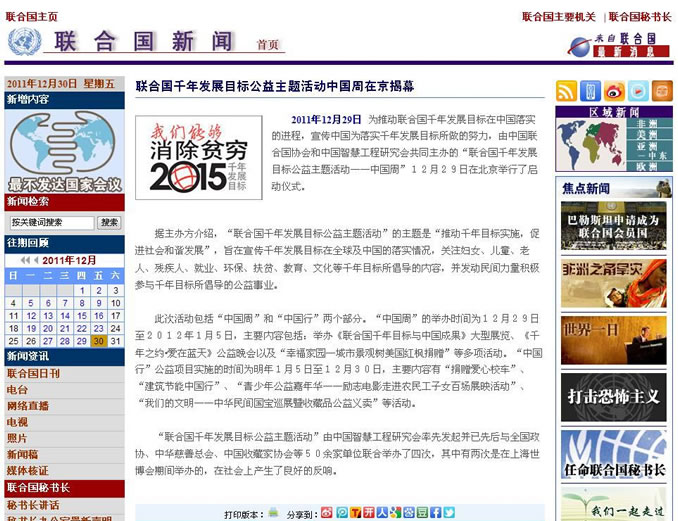Select December 30 in the calendar

pos(98,341)
